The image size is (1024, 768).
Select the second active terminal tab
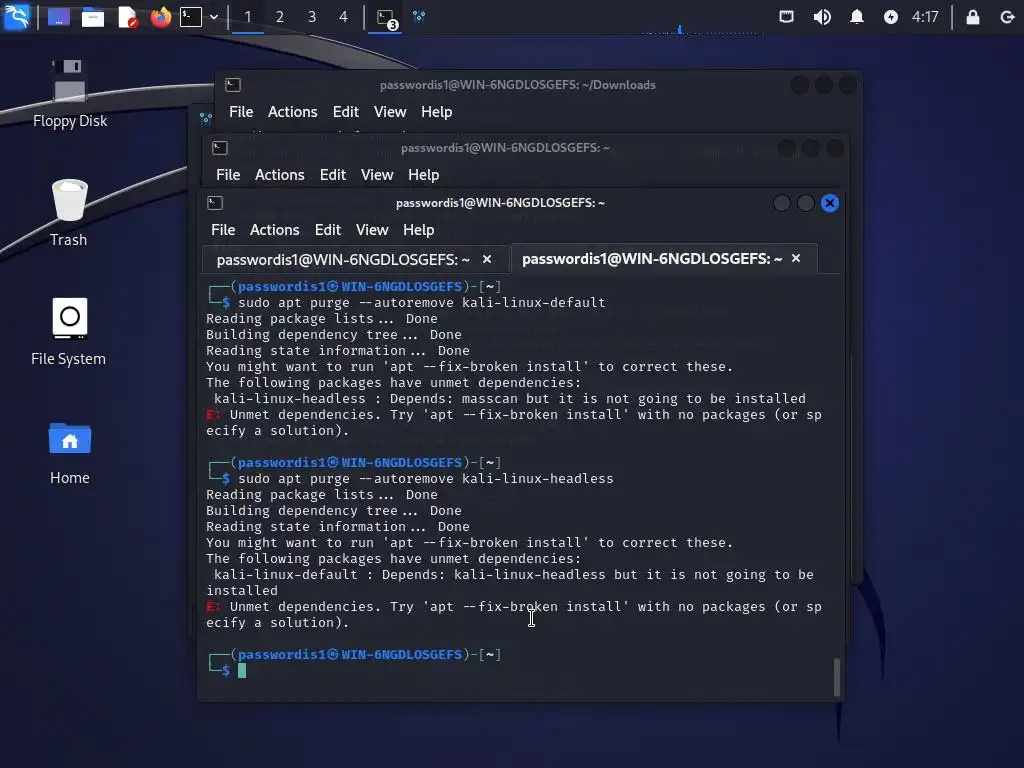pyautogui.click(x=652, y=259)
